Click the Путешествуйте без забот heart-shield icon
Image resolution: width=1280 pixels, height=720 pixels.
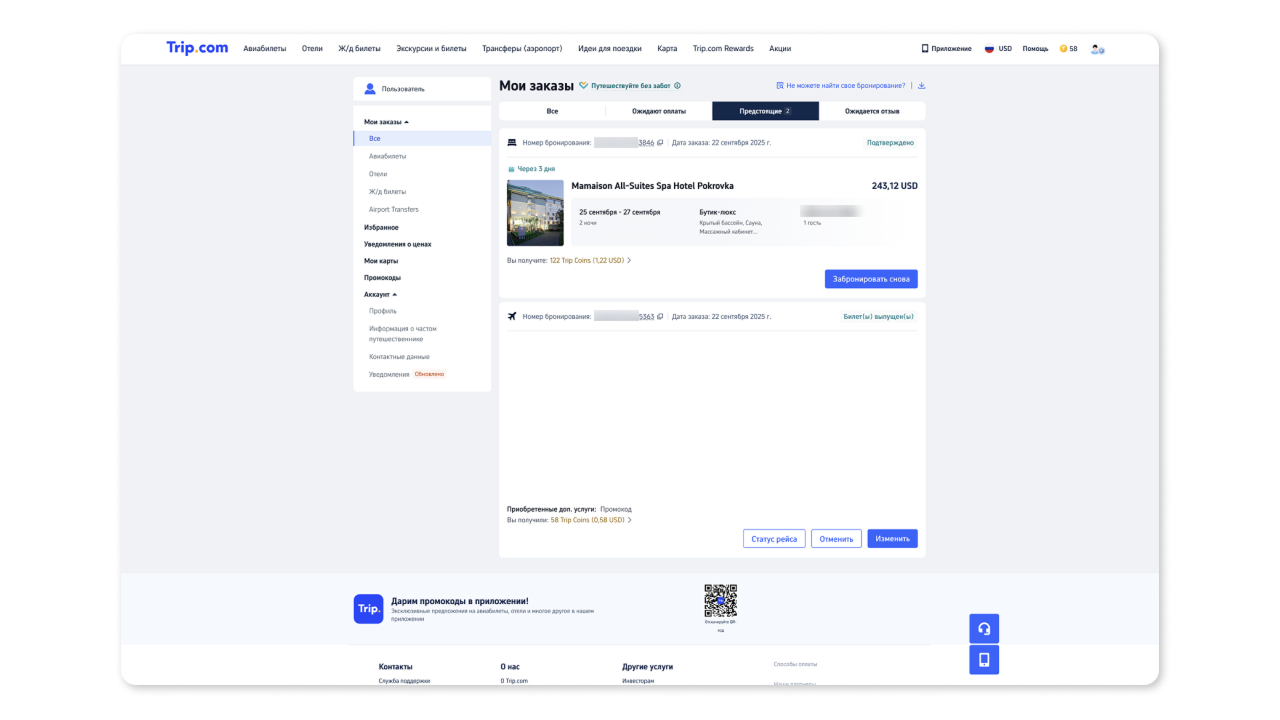coord(583,86)
